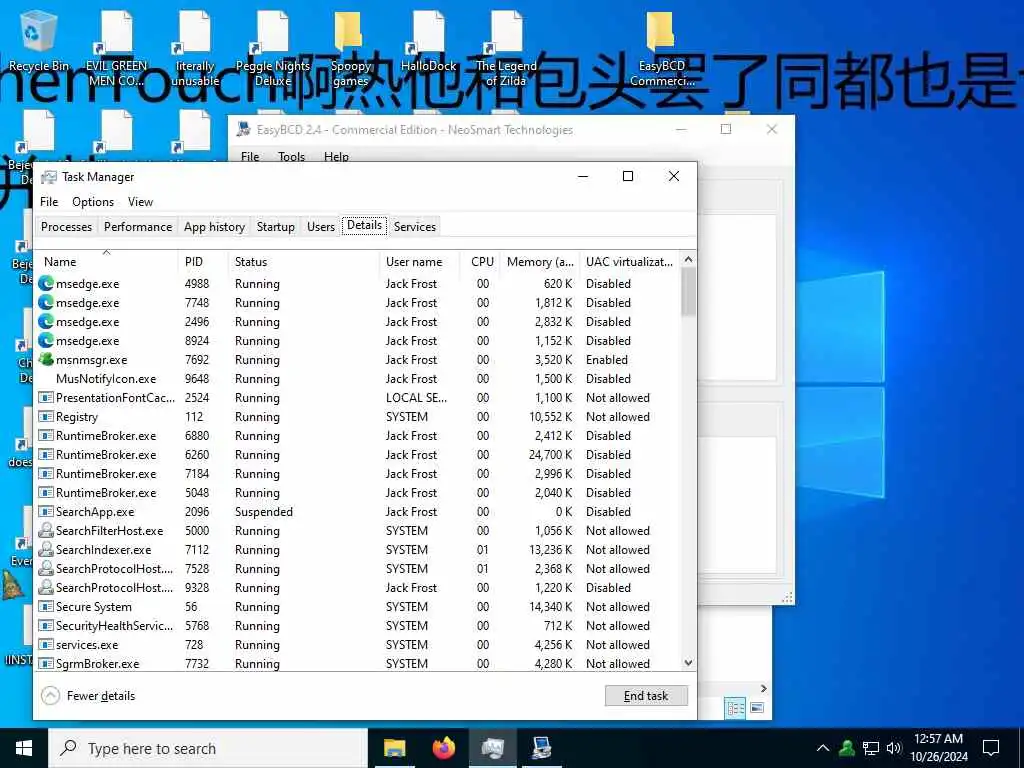
Task: Select the SearchApp.exe Suspended row
Action: click(x=358, y=511)
